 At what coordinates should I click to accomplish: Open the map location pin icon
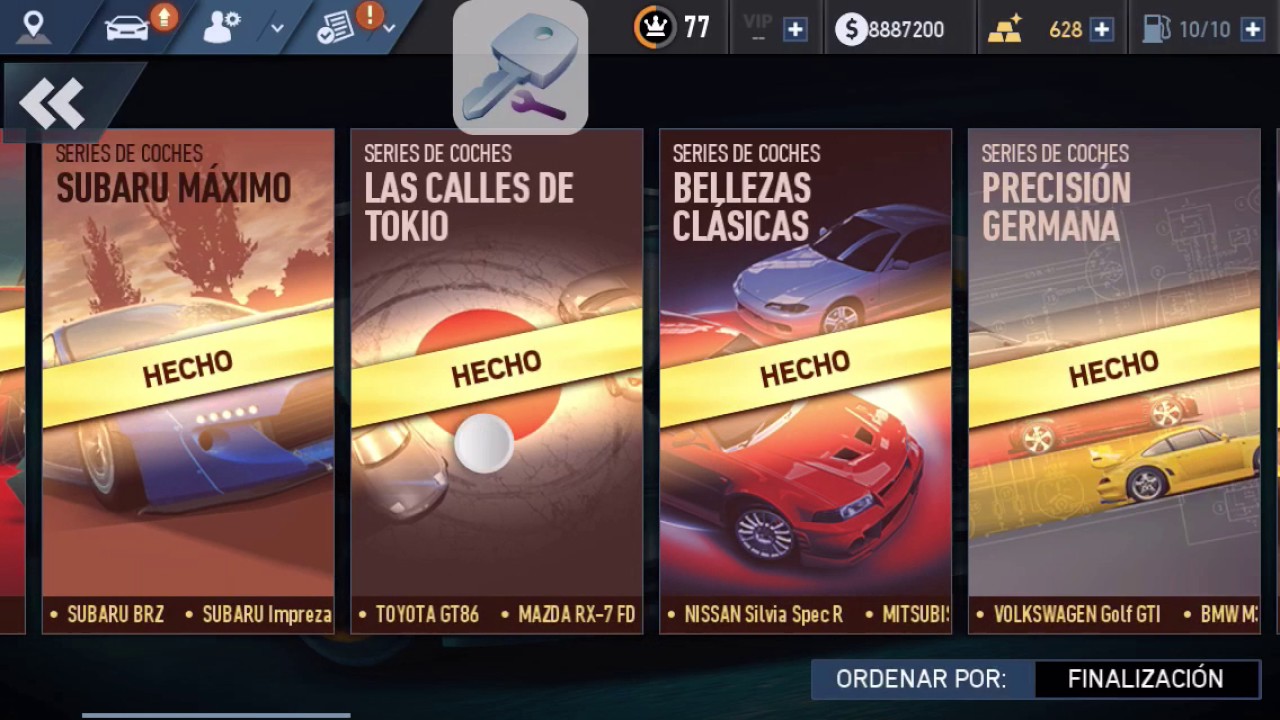tap(33, 26)
